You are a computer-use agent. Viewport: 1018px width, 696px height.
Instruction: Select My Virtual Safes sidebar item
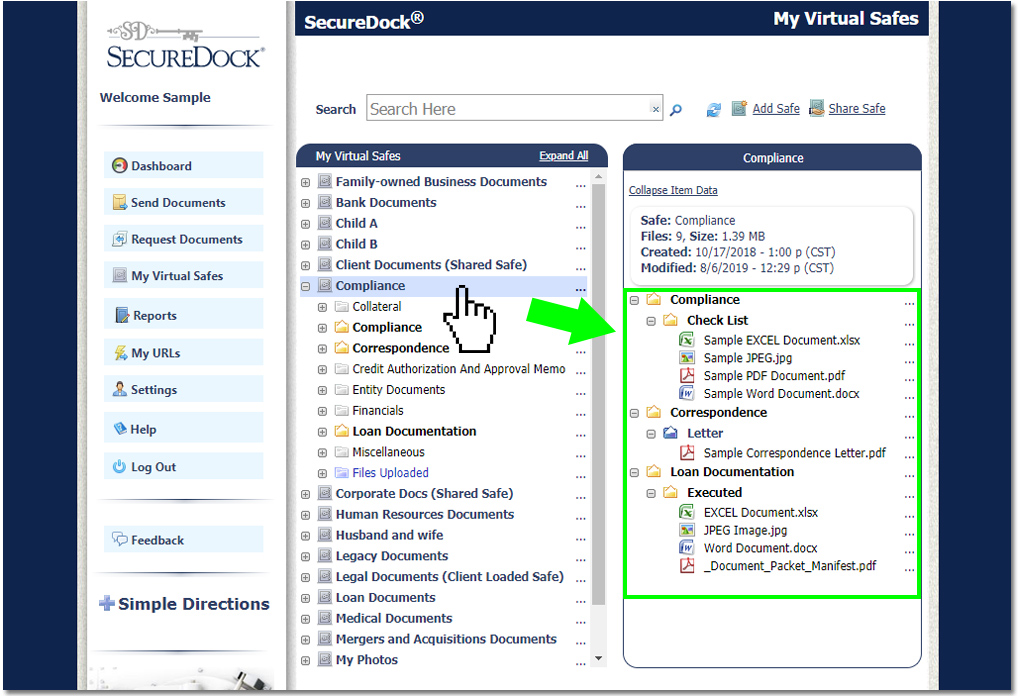coord(184,275)
